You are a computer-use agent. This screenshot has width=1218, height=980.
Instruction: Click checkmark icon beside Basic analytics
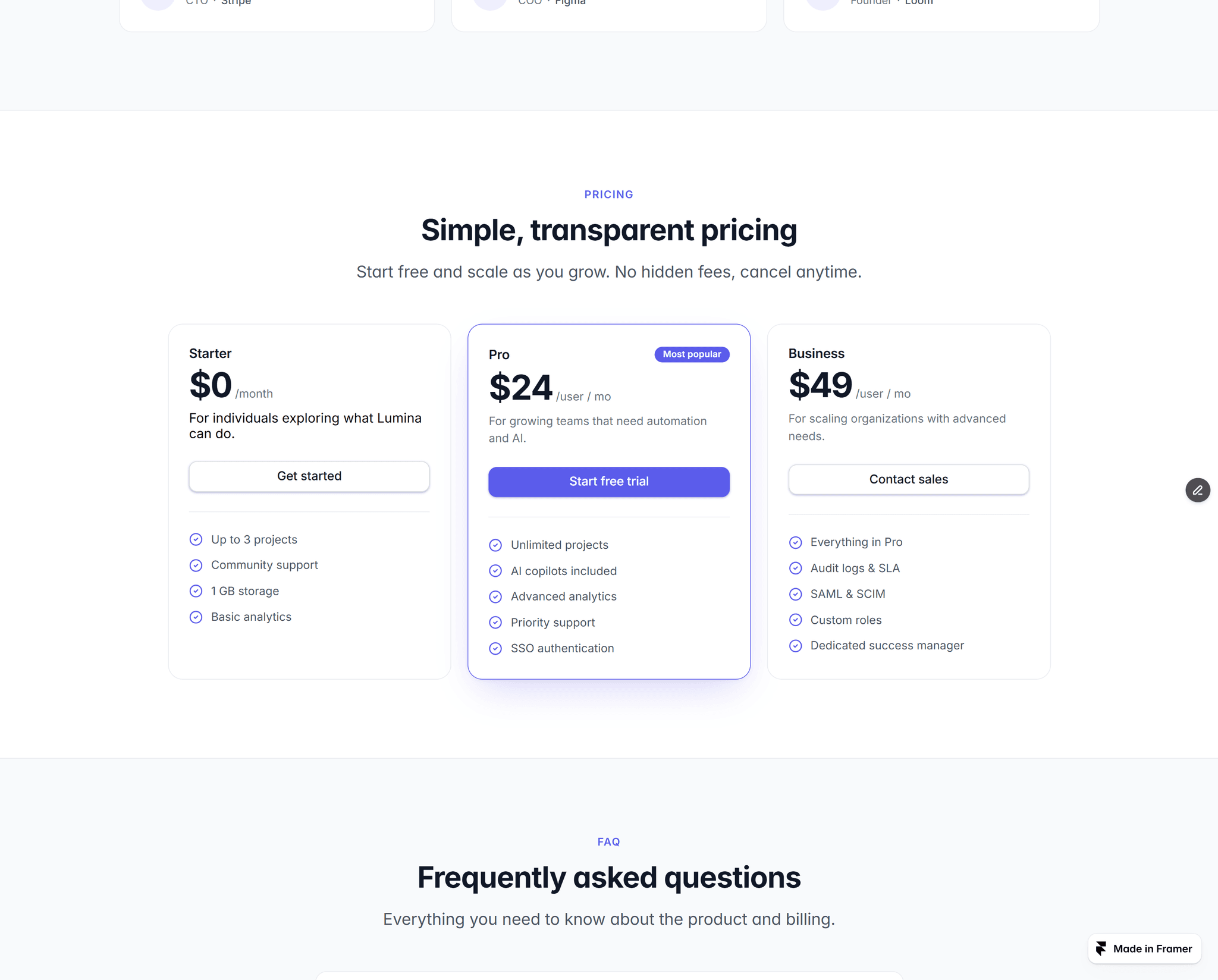click(196, 617)
